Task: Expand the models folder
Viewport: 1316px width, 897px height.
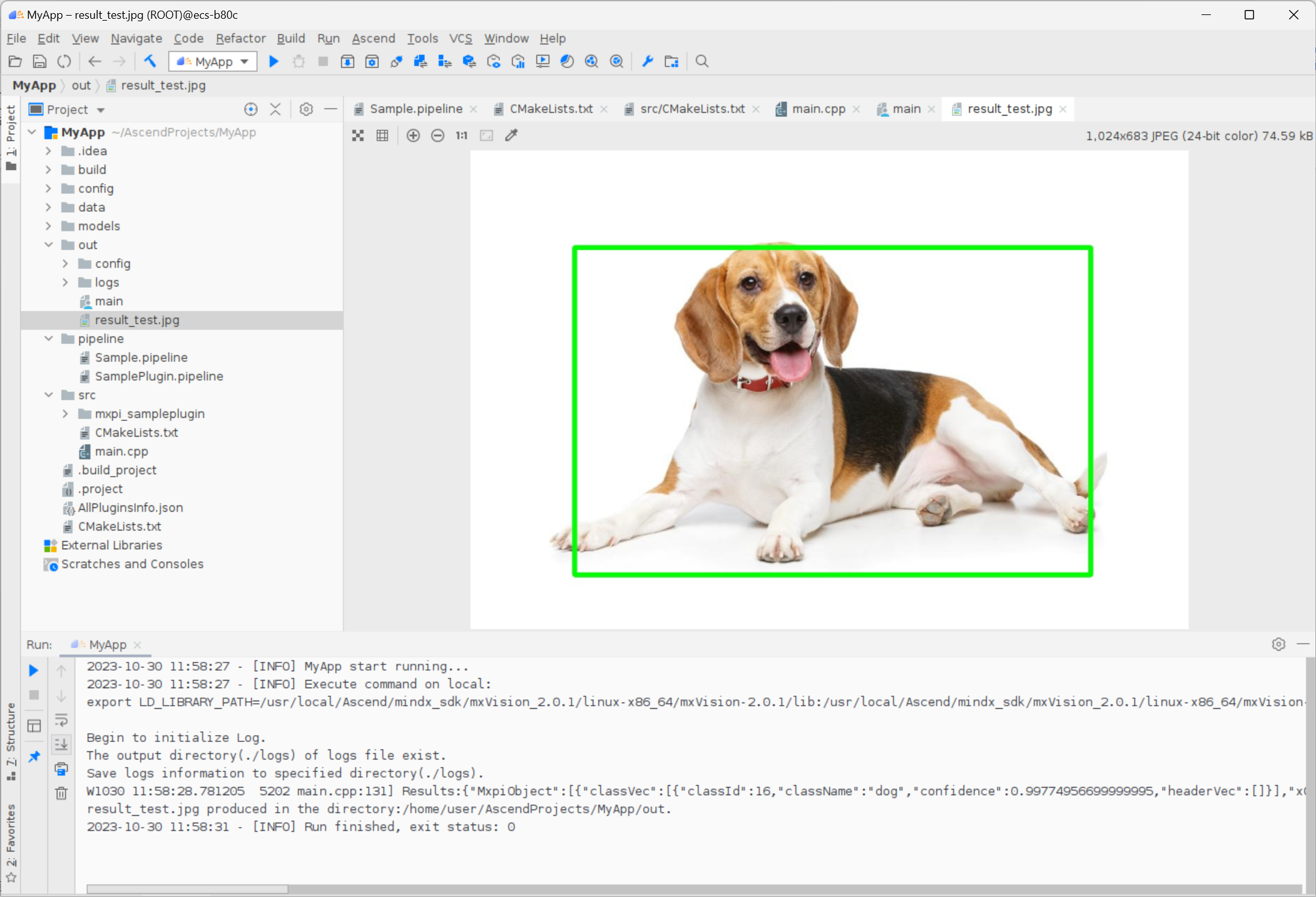Action: coord(48,226)
